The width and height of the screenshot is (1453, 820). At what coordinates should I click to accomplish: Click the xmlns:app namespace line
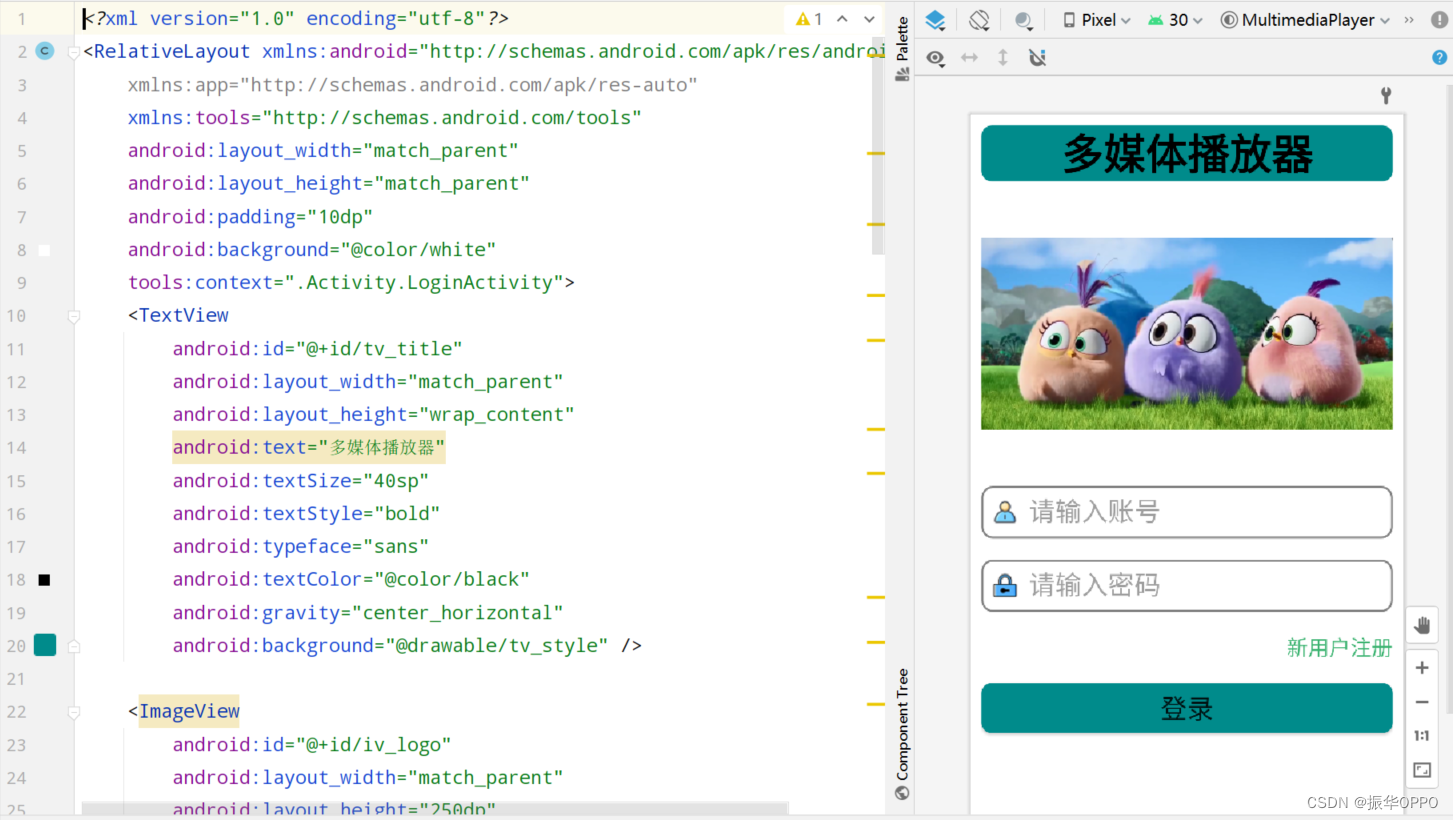[413, 85]
